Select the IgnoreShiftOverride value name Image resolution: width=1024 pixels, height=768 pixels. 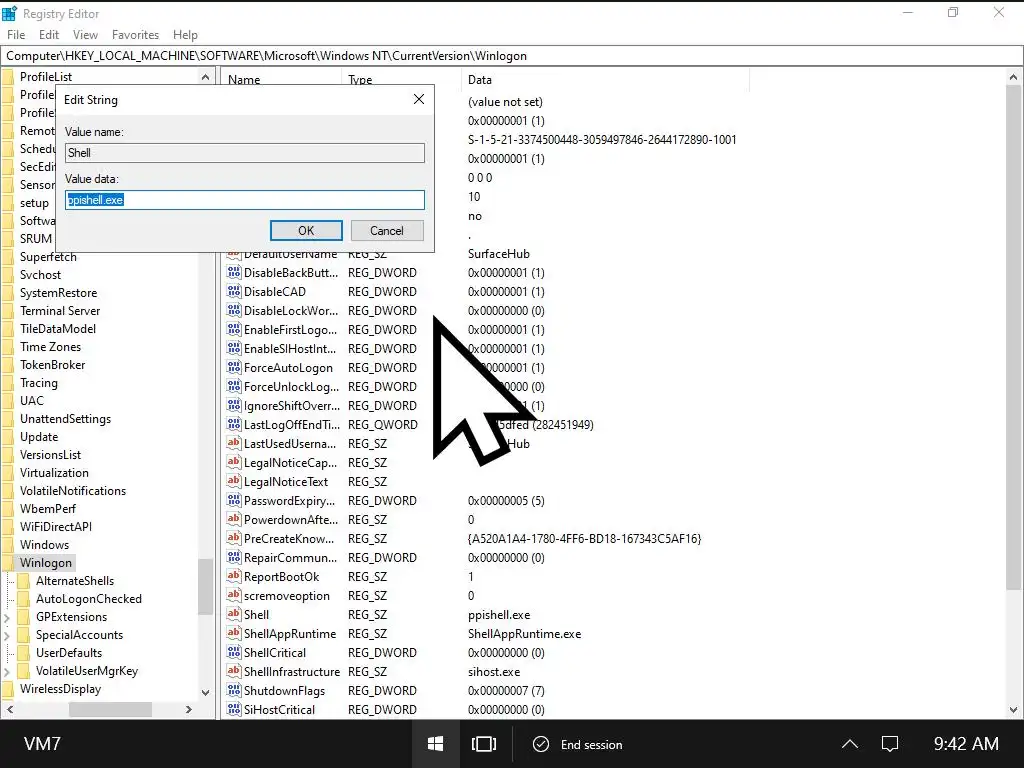[292, 406]
